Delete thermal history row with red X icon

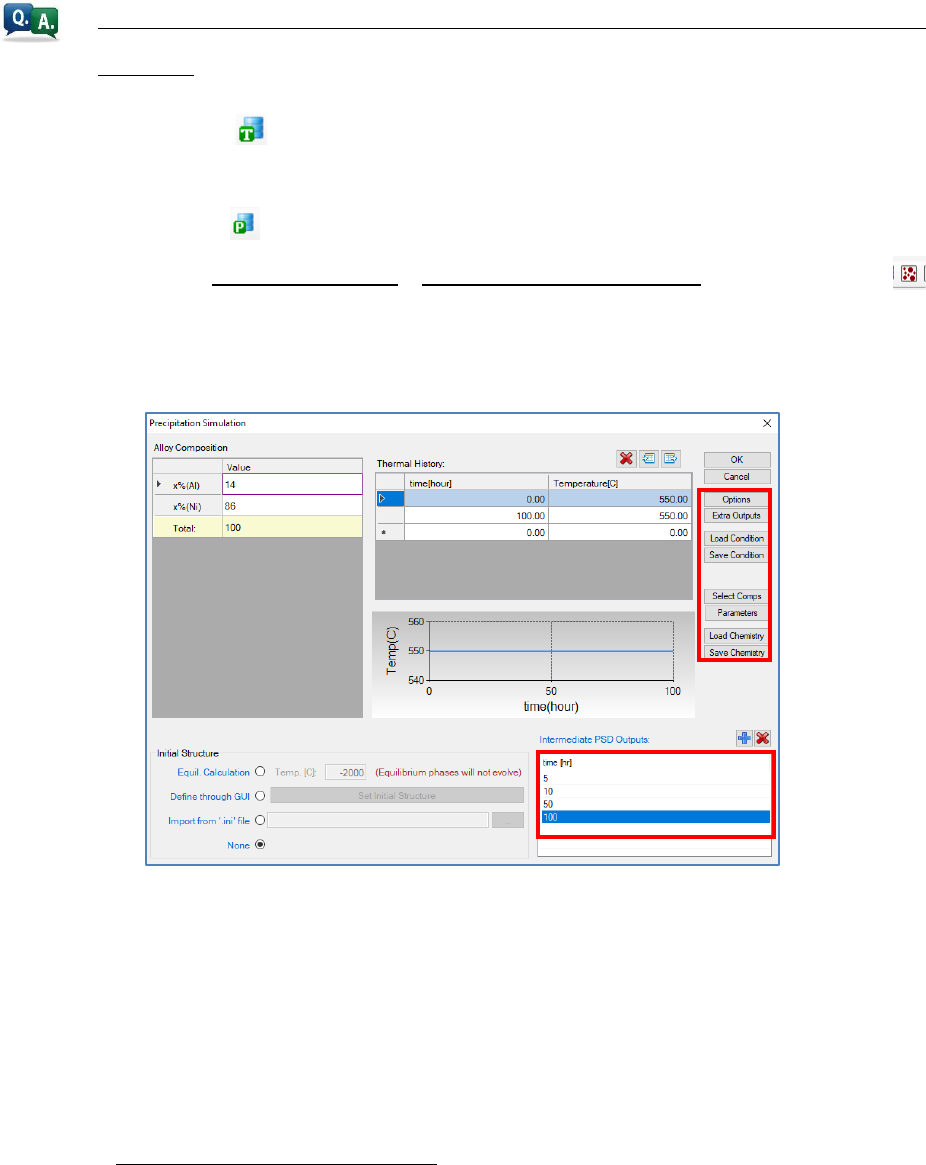pyautogui.click(x=626, y=458)
